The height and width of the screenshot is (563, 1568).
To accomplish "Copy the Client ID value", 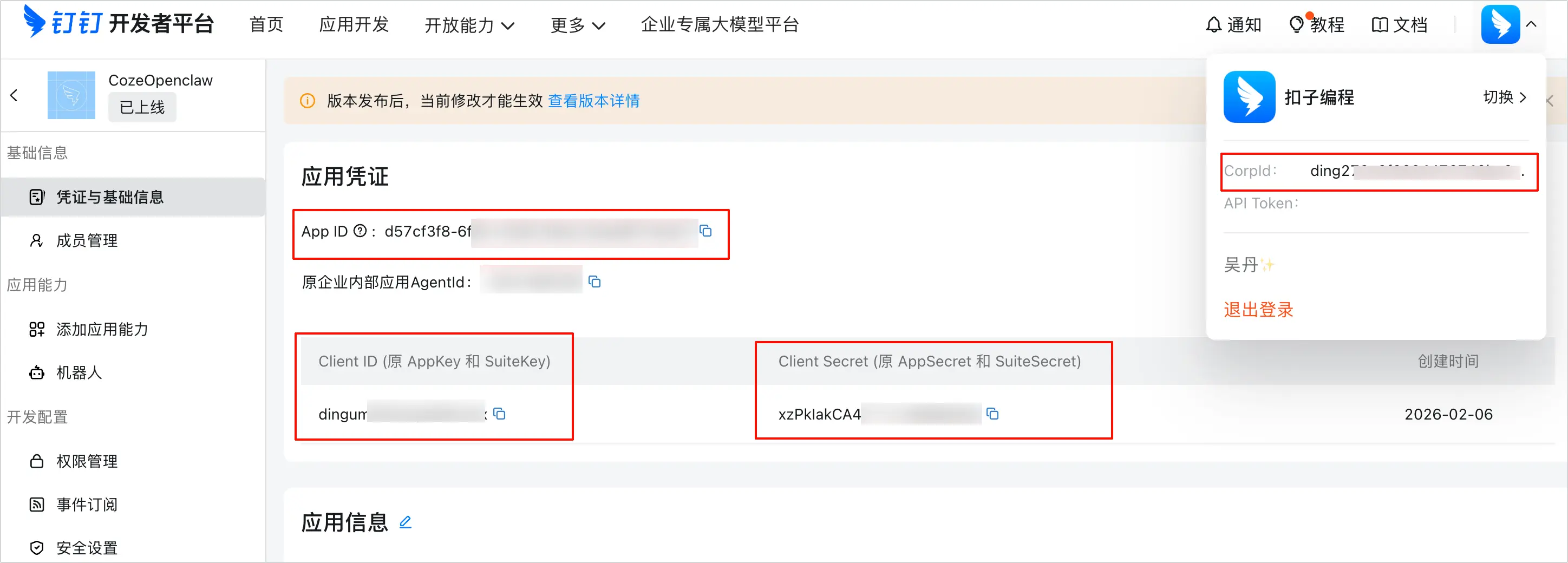I will click(x=499, y=414).
